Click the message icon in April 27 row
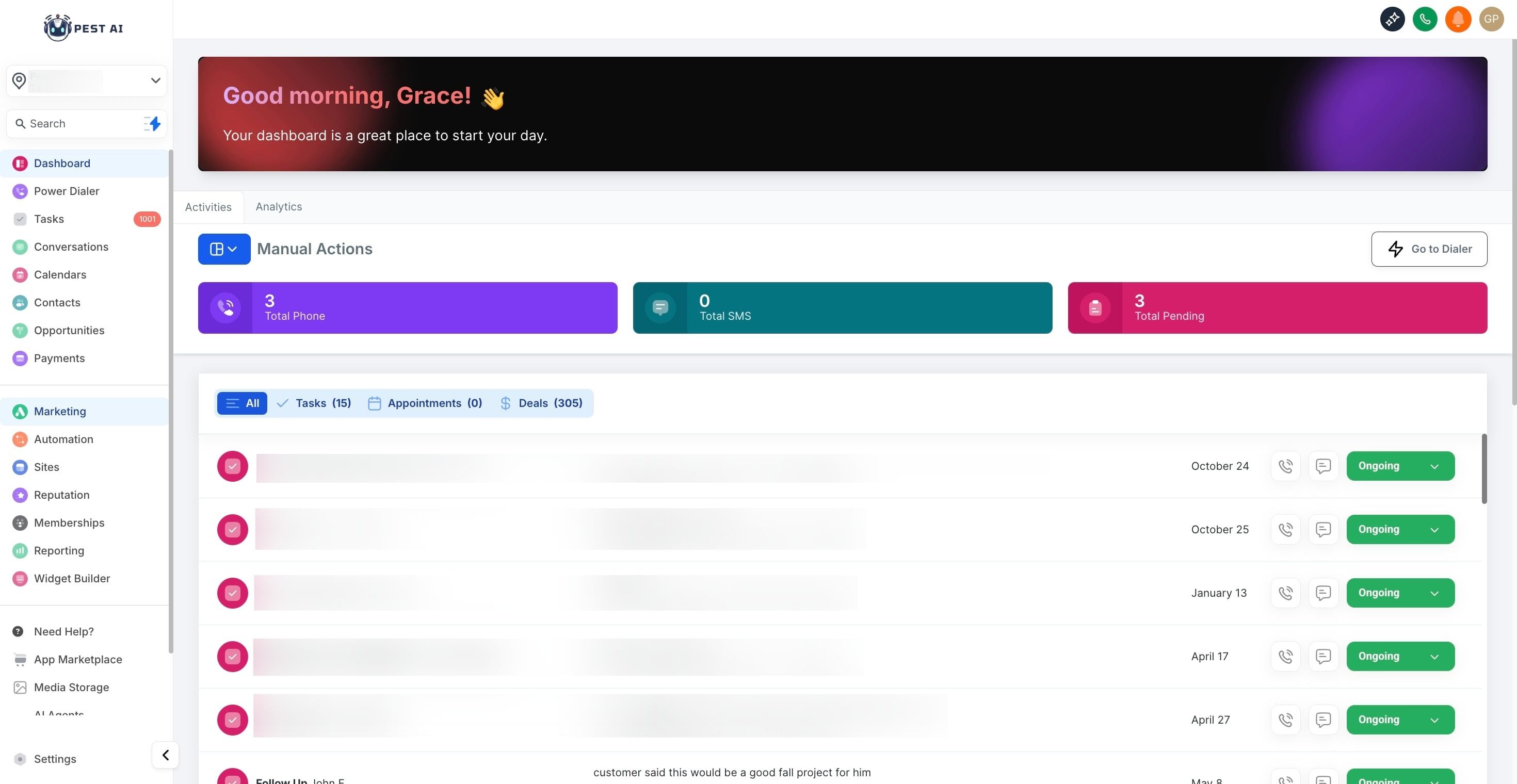The image size is (1517, 784). 1324,720
